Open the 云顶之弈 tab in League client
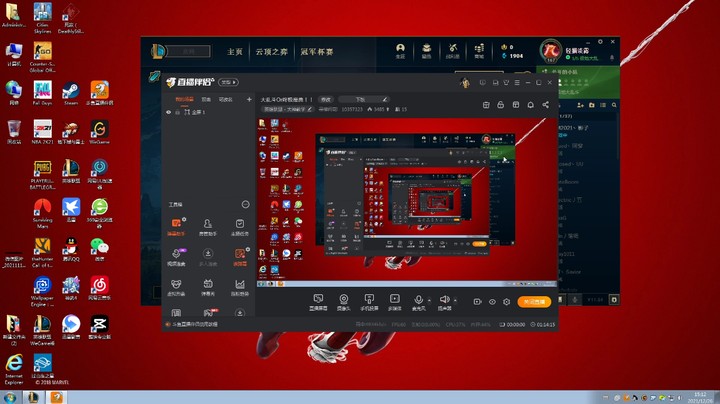 [x=271, y=52]
